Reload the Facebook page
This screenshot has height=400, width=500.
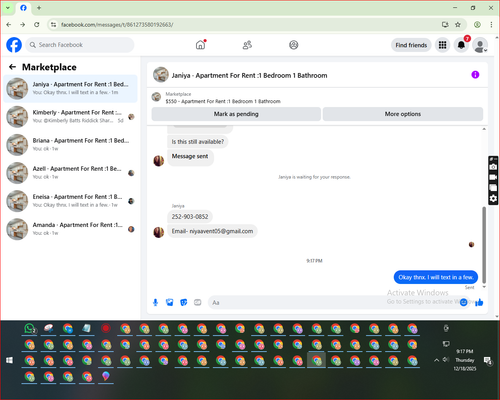(x=37, y=25)
